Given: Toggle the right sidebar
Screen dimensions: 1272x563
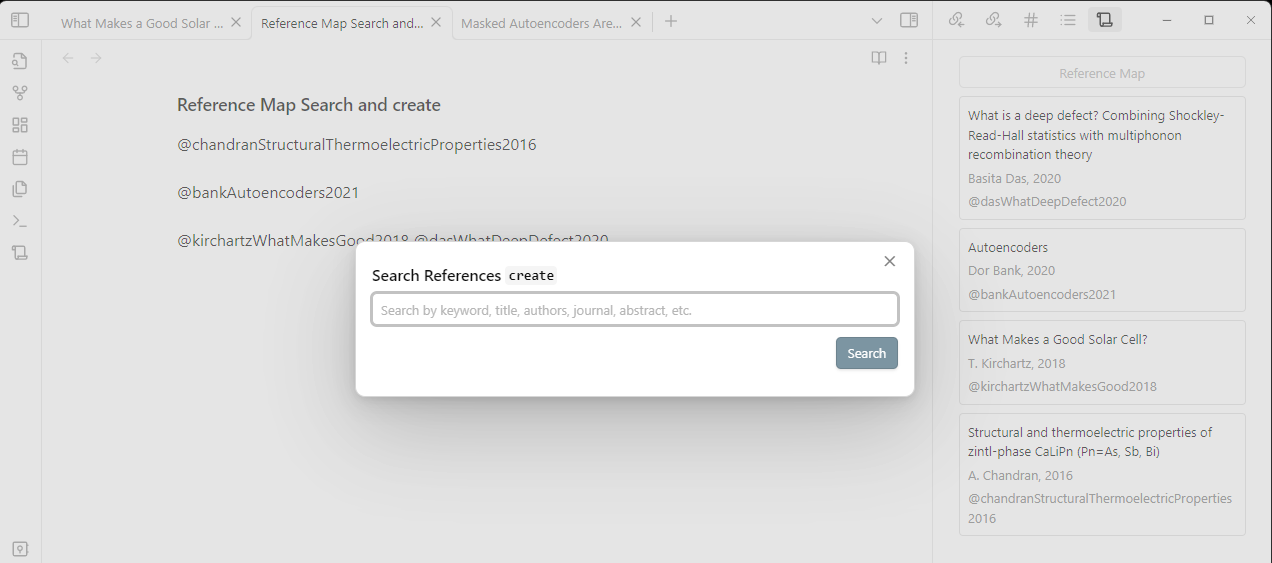Looking at the screenshot, I should [909, 20].
